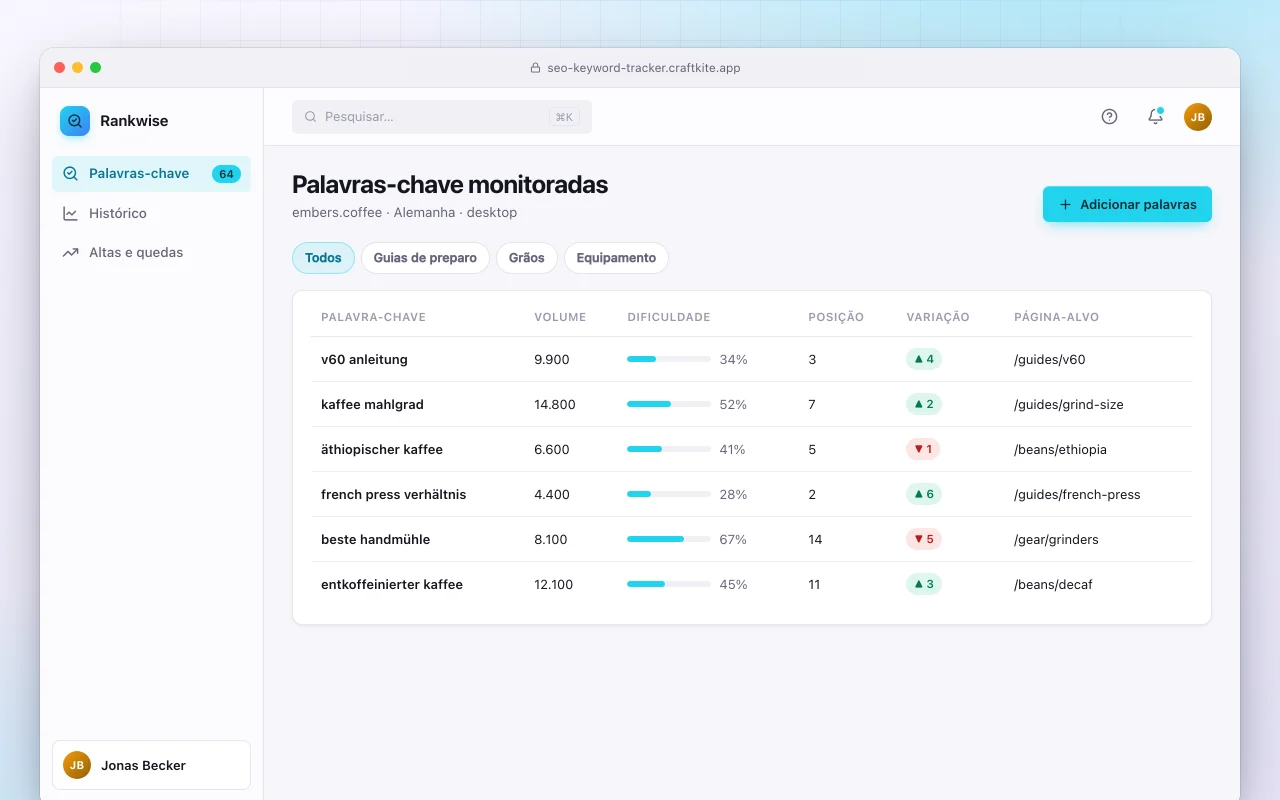
Task: Open the /beans/ethiopia target page
Action: (x=1060, y=449)
